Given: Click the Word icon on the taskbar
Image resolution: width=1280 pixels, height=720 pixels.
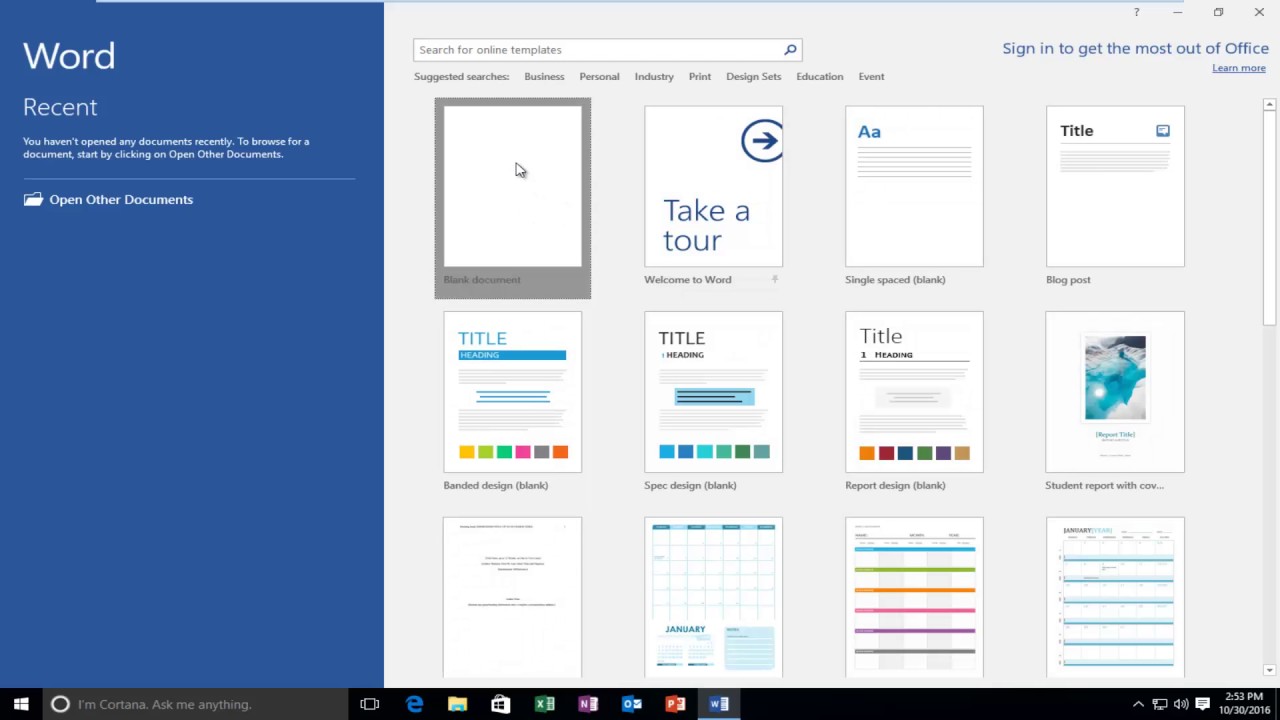Looking at the screenshot, I should 719,704.
